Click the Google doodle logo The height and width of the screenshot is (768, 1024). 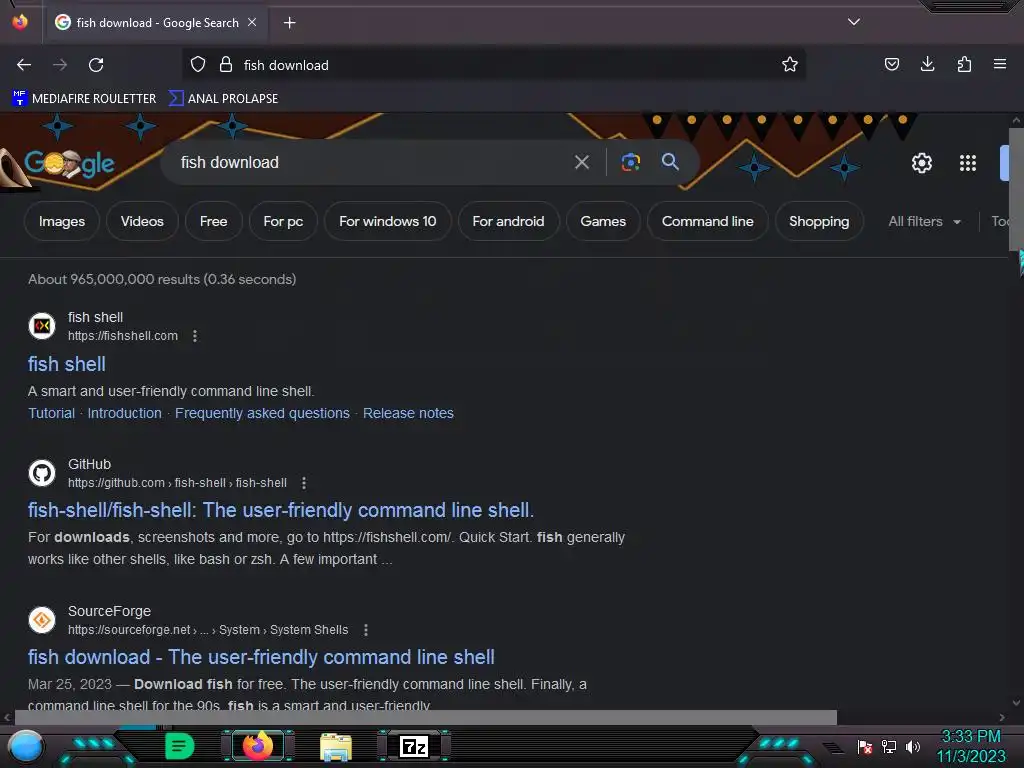click(x=69, y=163)
